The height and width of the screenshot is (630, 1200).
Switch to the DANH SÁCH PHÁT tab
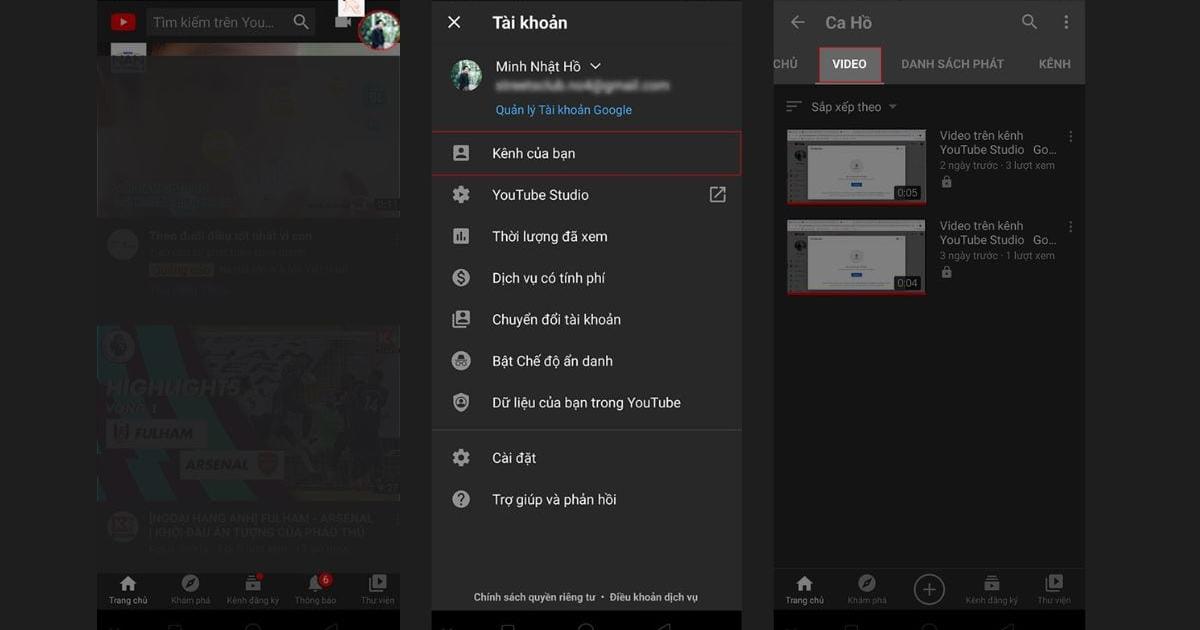952,63
